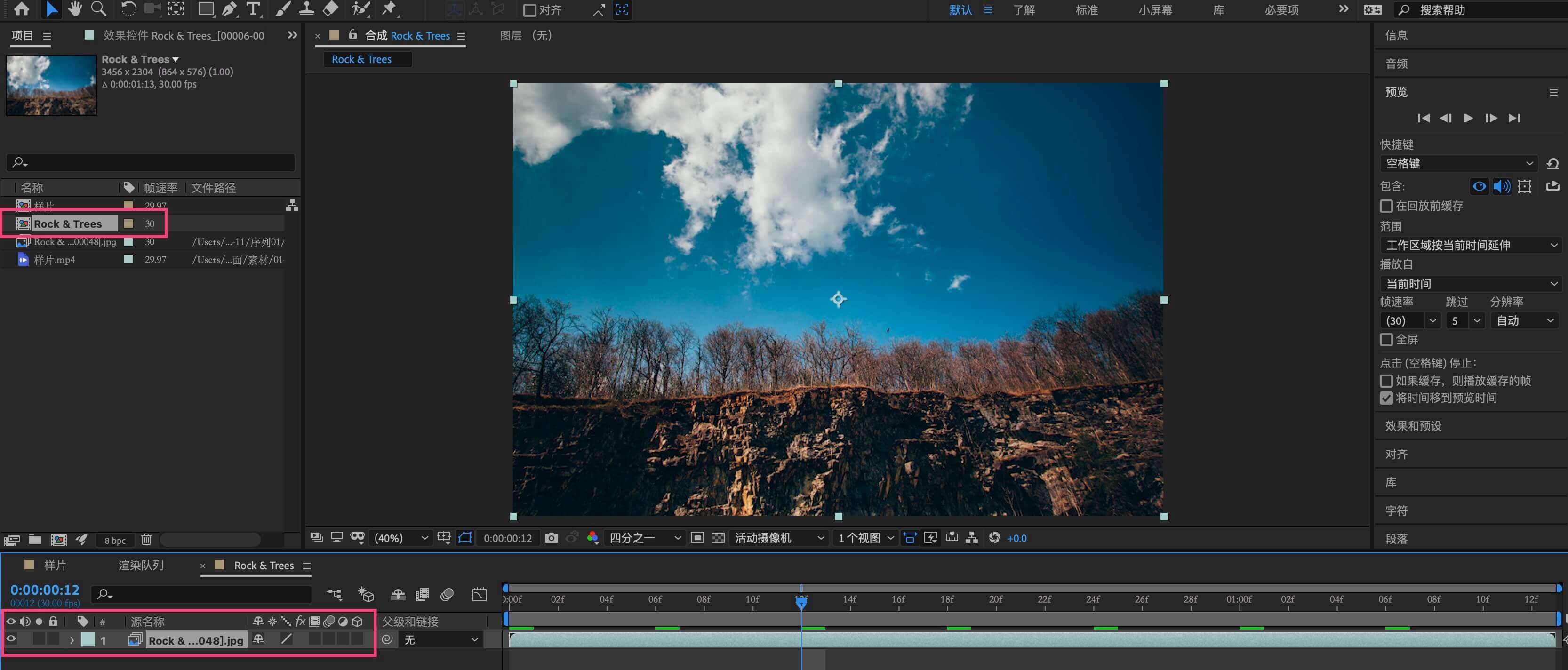
Task: Open the 四分之一 resolution dropdown
Action: point(645,538)
